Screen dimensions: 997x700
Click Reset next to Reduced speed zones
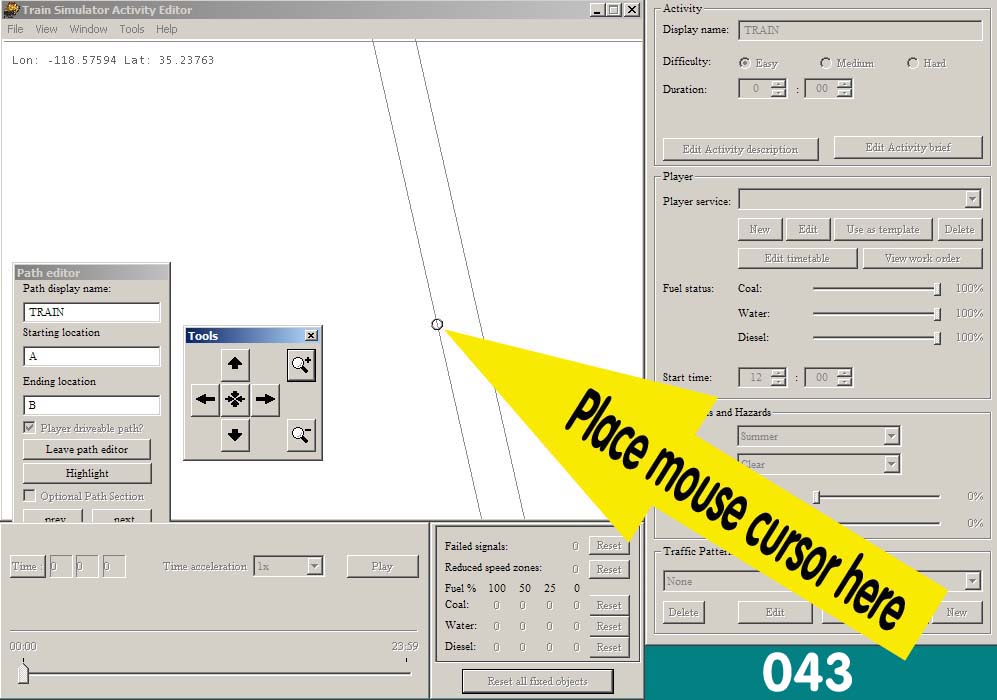point(609,569)
